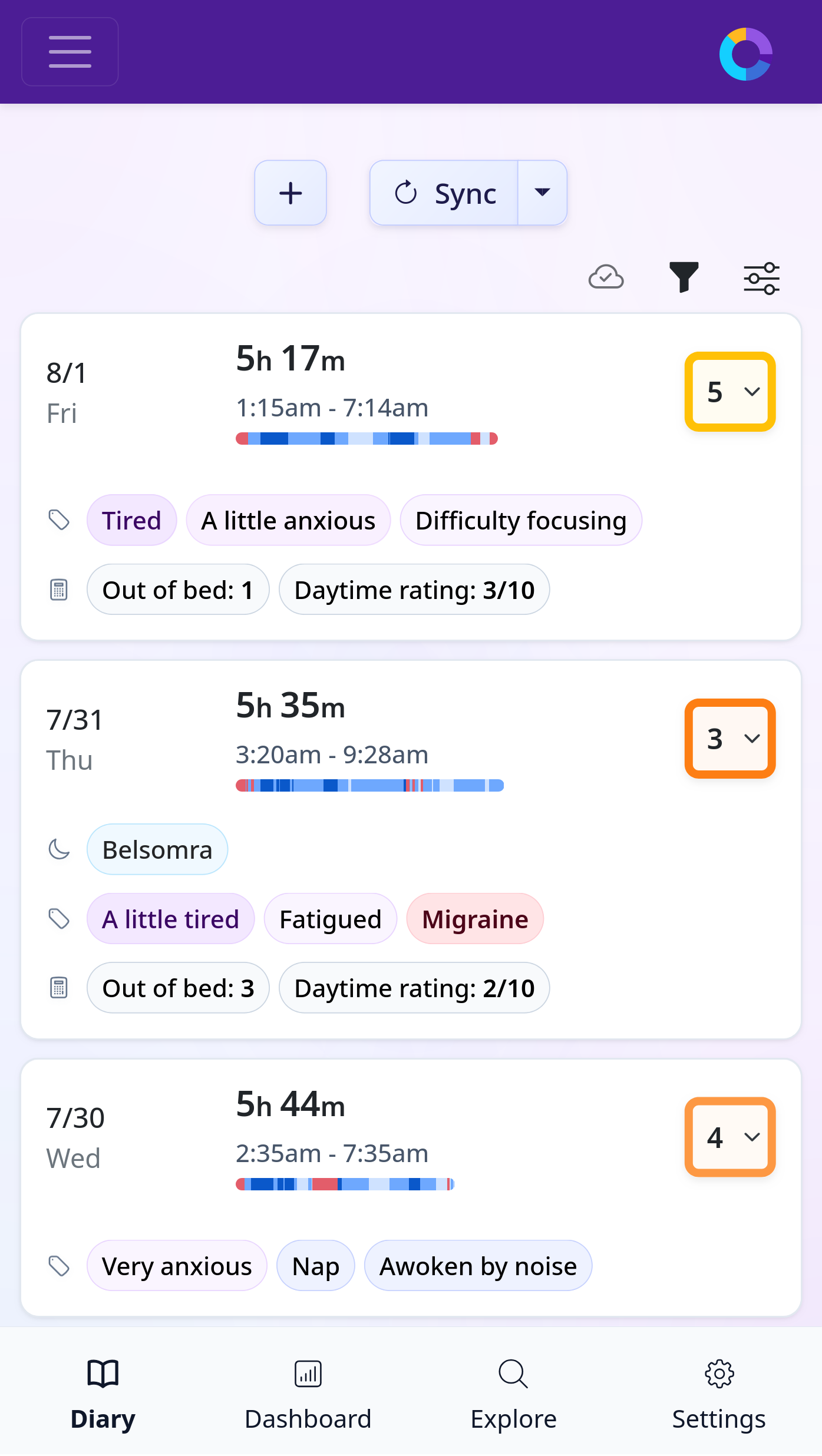Click the moon icon next to Belsomra
The image size is (822, 1456).
pos(59,849)
